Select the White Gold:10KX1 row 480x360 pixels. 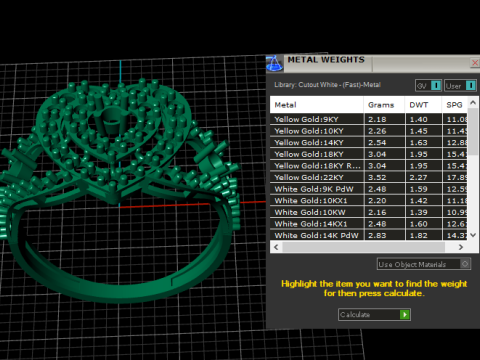(369, 201)
